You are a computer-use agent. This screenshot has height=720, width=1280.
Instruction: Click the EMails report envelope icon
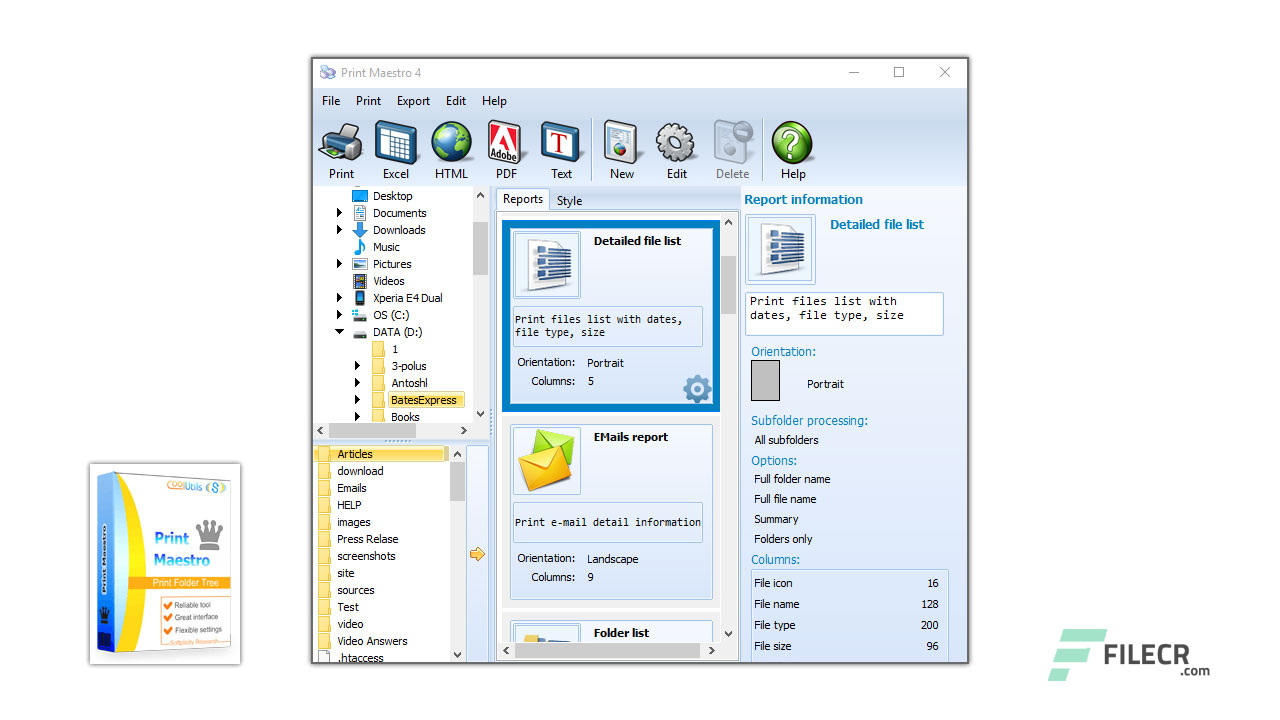coord(547,460)
